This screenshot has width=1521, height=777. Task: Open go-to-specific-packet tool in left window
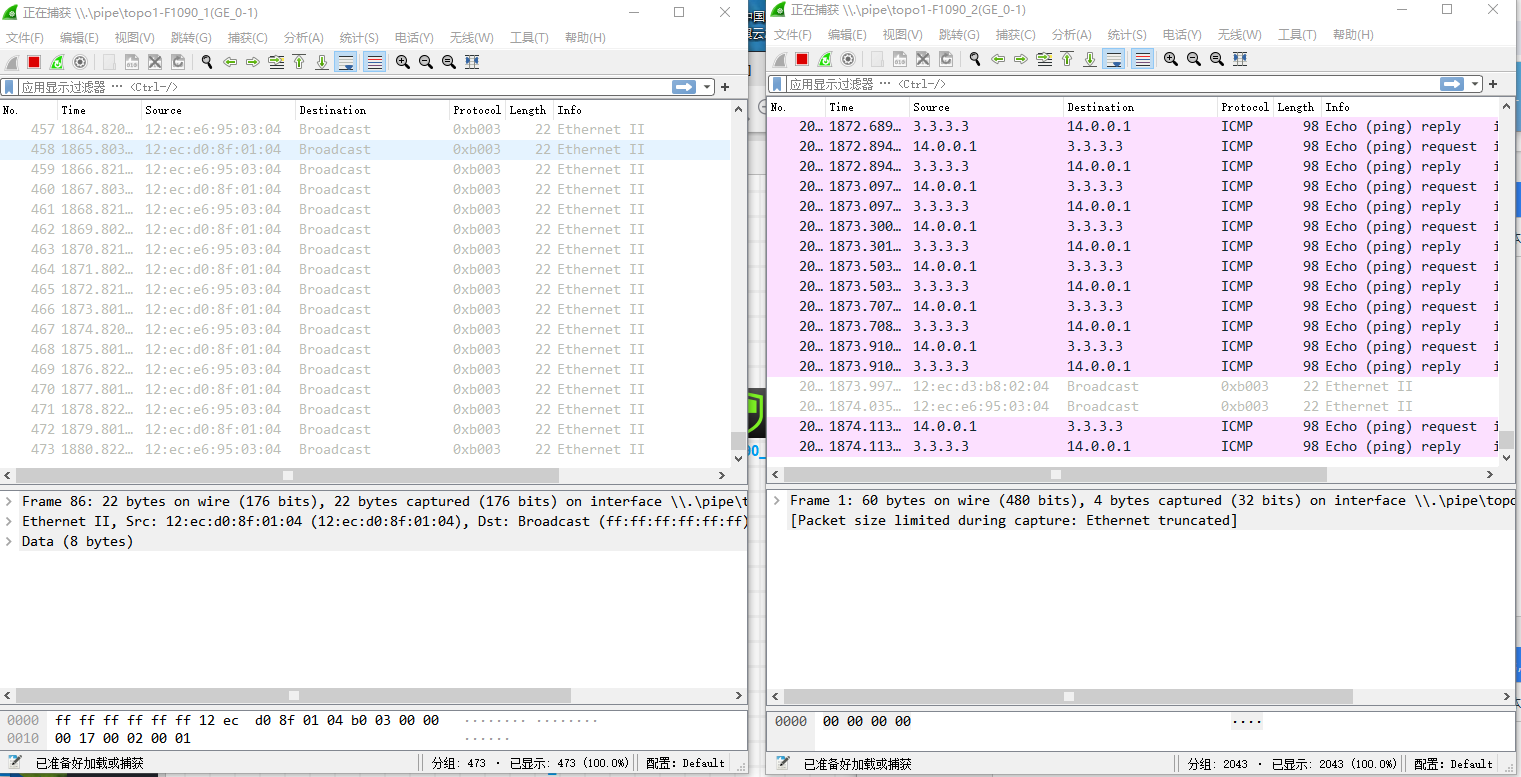click(276, 62)
